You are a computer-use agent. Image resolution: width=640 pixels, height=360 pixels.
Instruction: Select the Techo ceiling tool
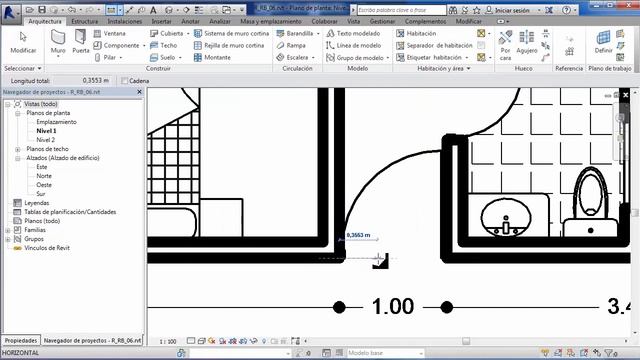coord(164,45)
